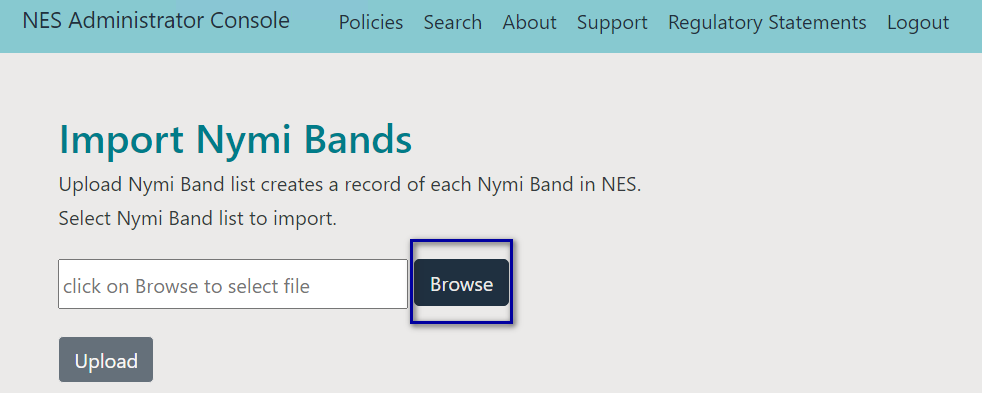Click the Browse button
This screenshot has height=393, width=982.
coord(462,283)
